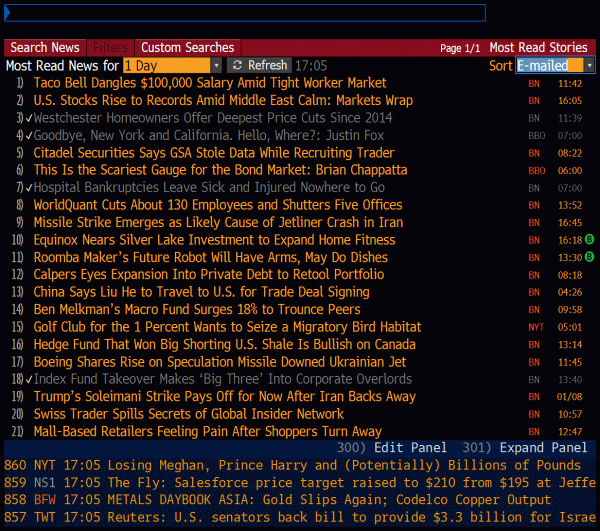The image size is (600, 531).
Task: Click the Page 1/1 indicator
Action: click(460, 48)
